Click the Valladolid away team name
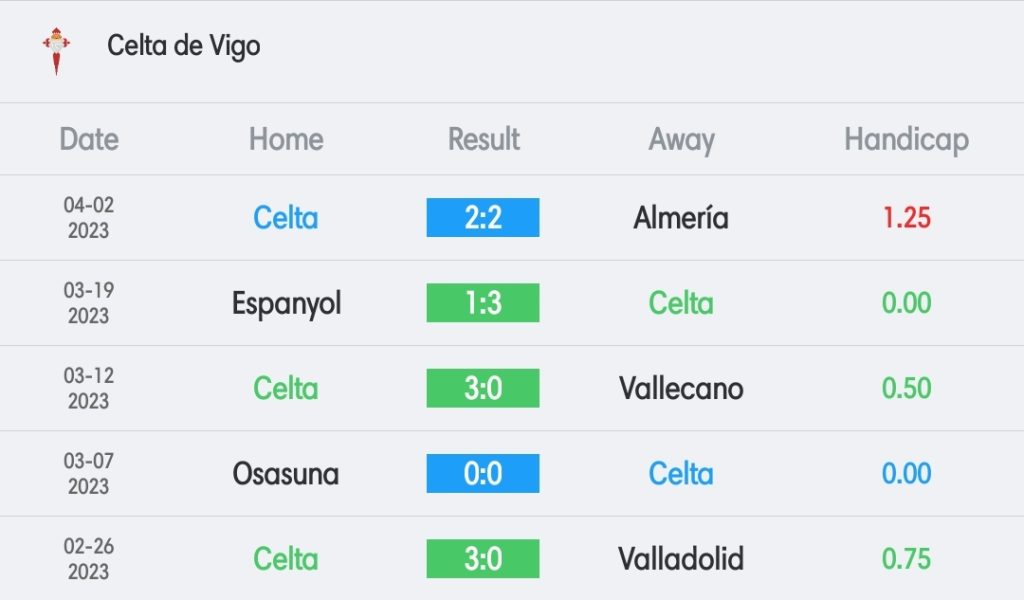The height and width of the screenshot is (600, 1024). click(681, 559)
